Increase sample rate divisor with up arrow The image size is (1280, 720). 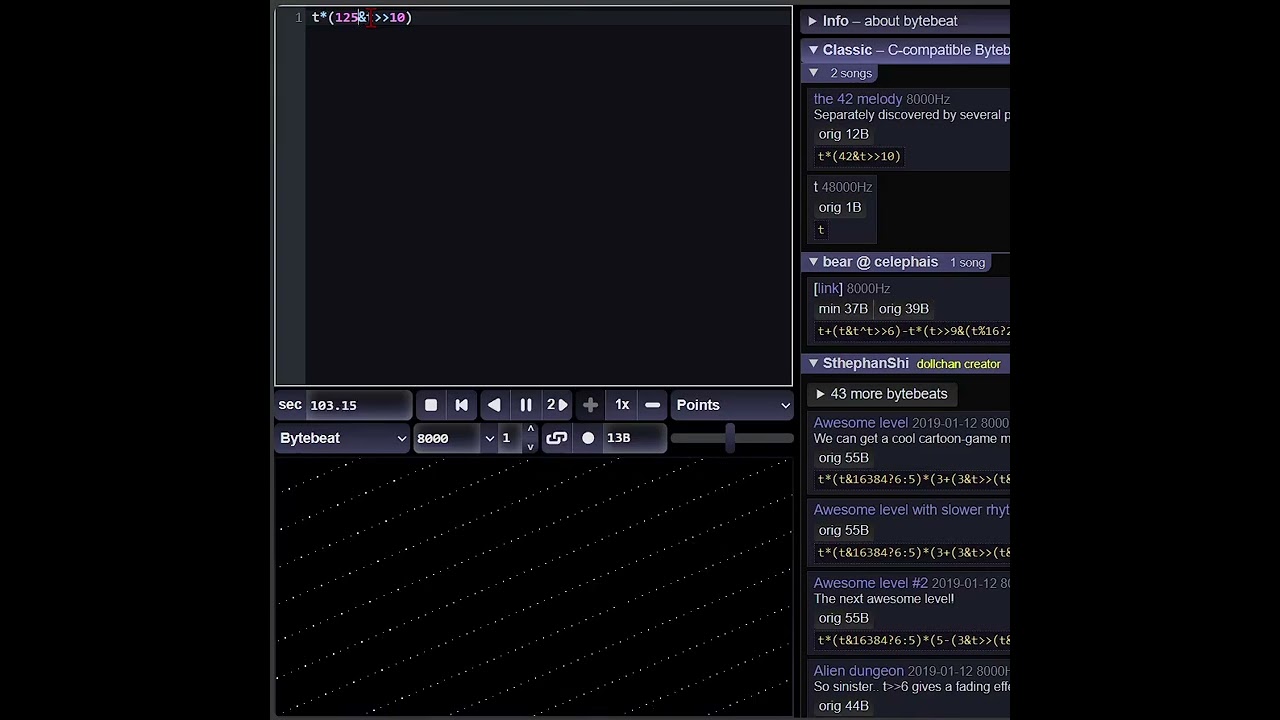pyautogui.click(x=531, y=430)
